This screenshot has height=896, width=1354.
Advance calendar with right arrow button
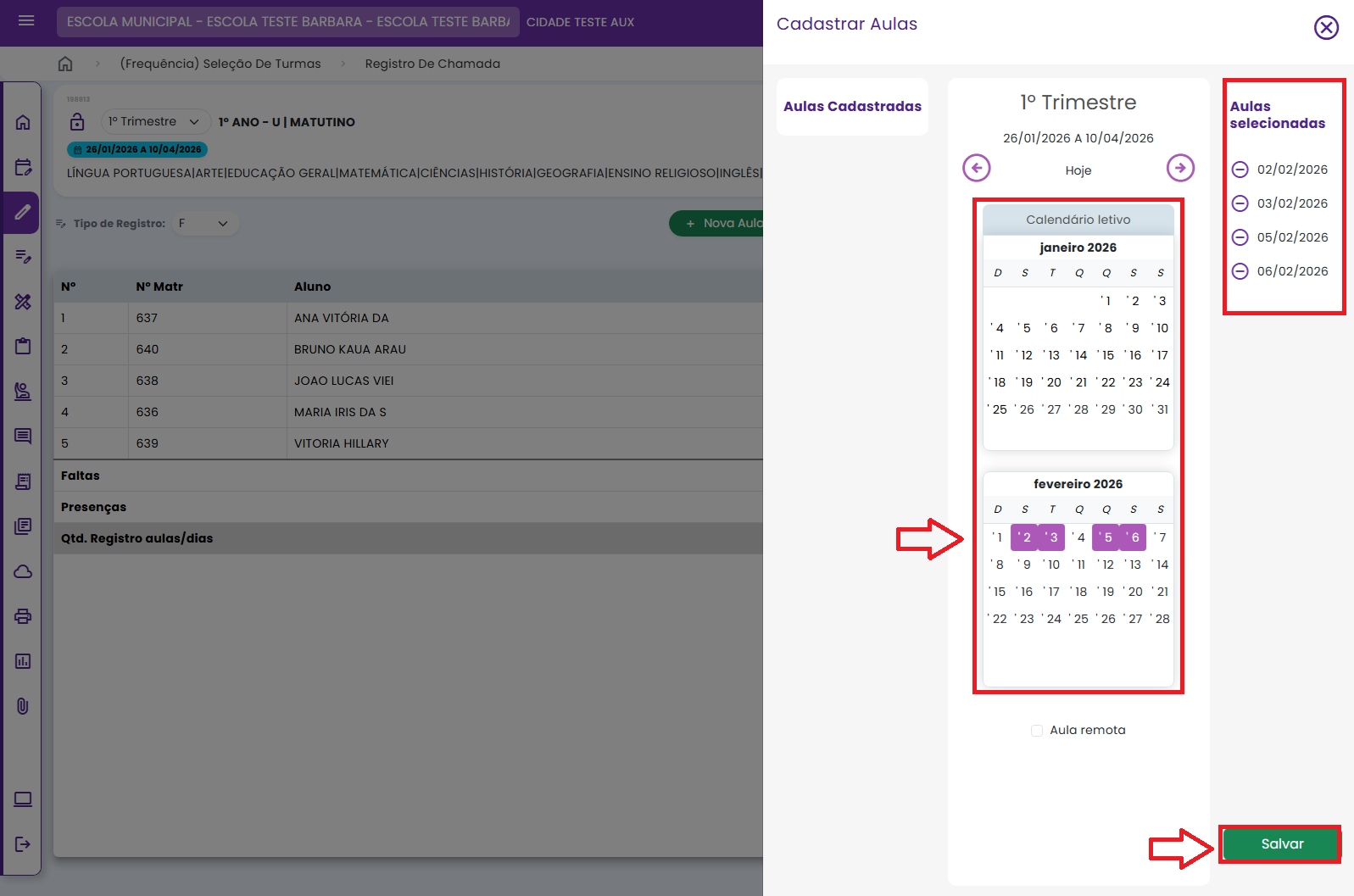click(x=1180, y=168)
